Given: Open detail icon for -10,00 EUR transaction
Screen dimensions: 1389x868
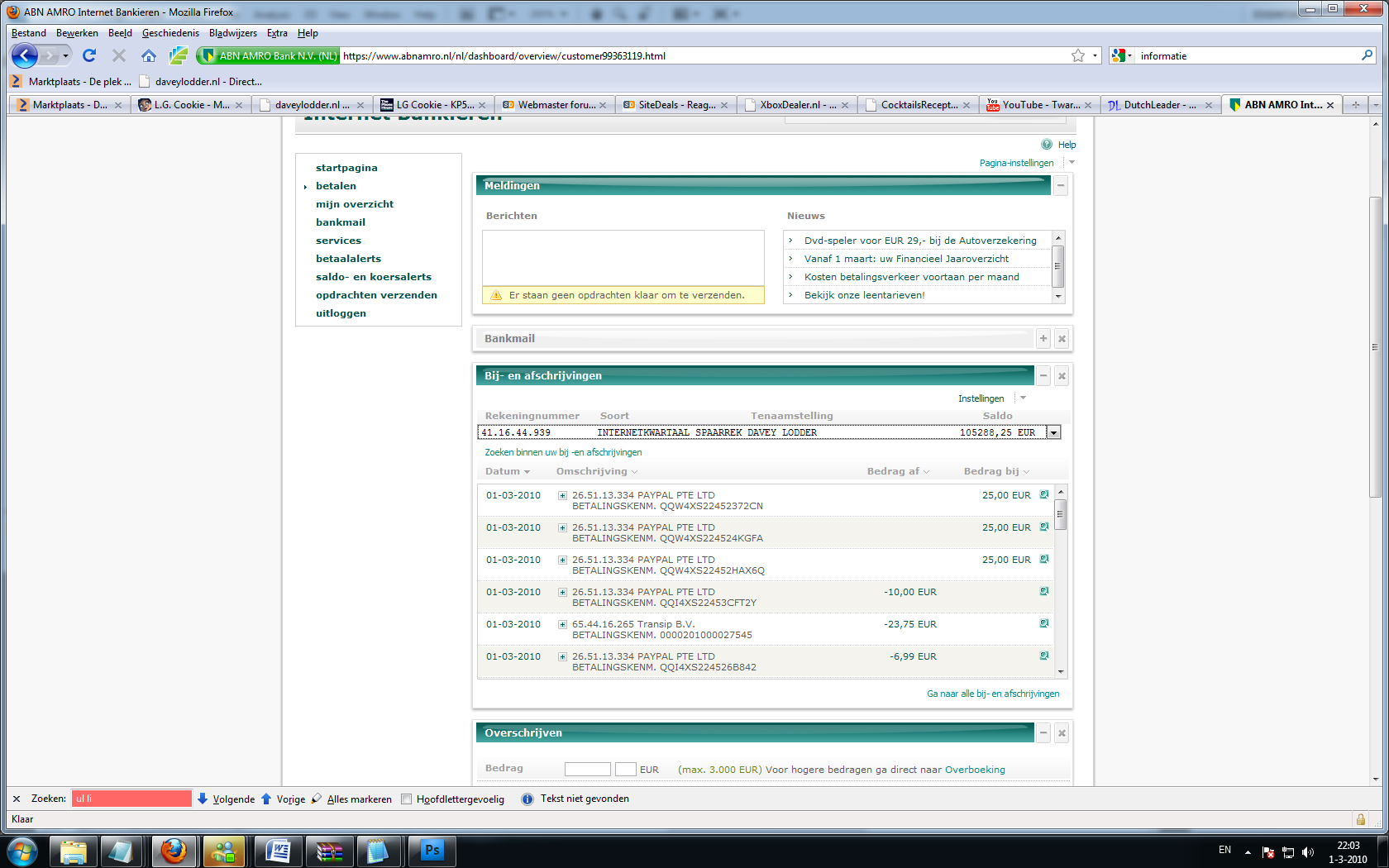Looking at the screenshot, I should pos(1044,591).
